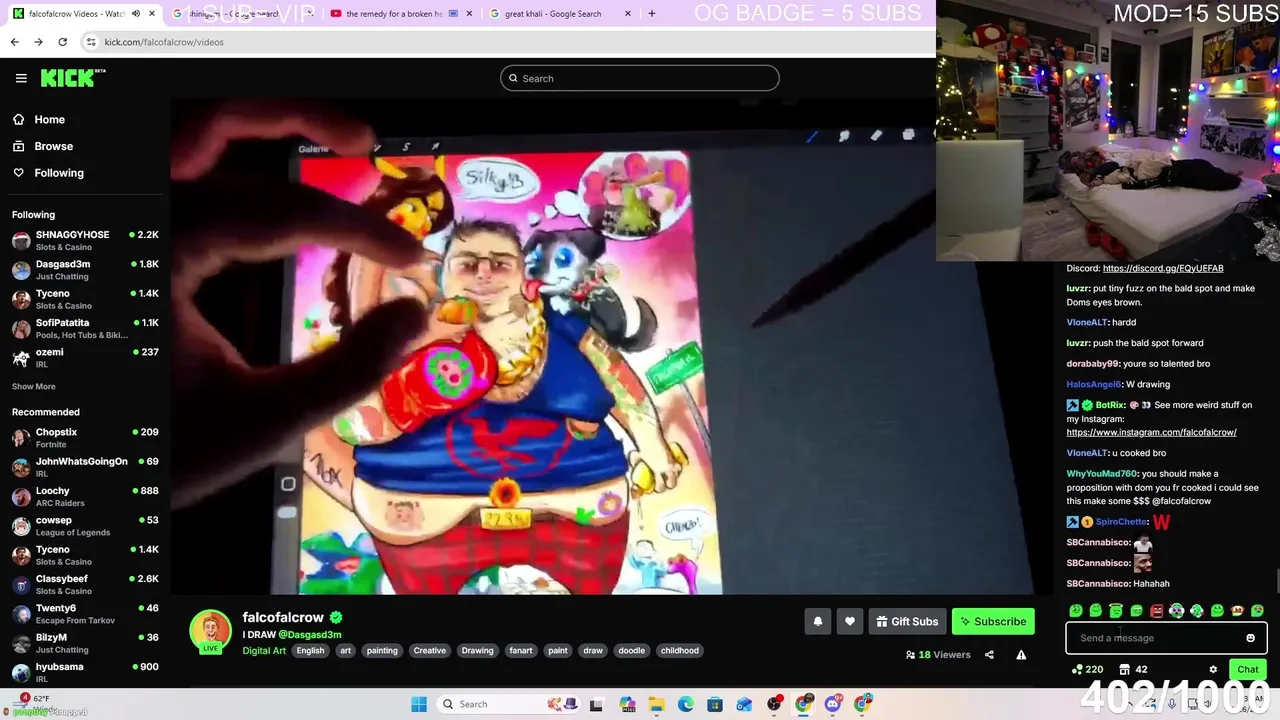Open Microsoft Edge from taskbar

(x=686, y=704)
